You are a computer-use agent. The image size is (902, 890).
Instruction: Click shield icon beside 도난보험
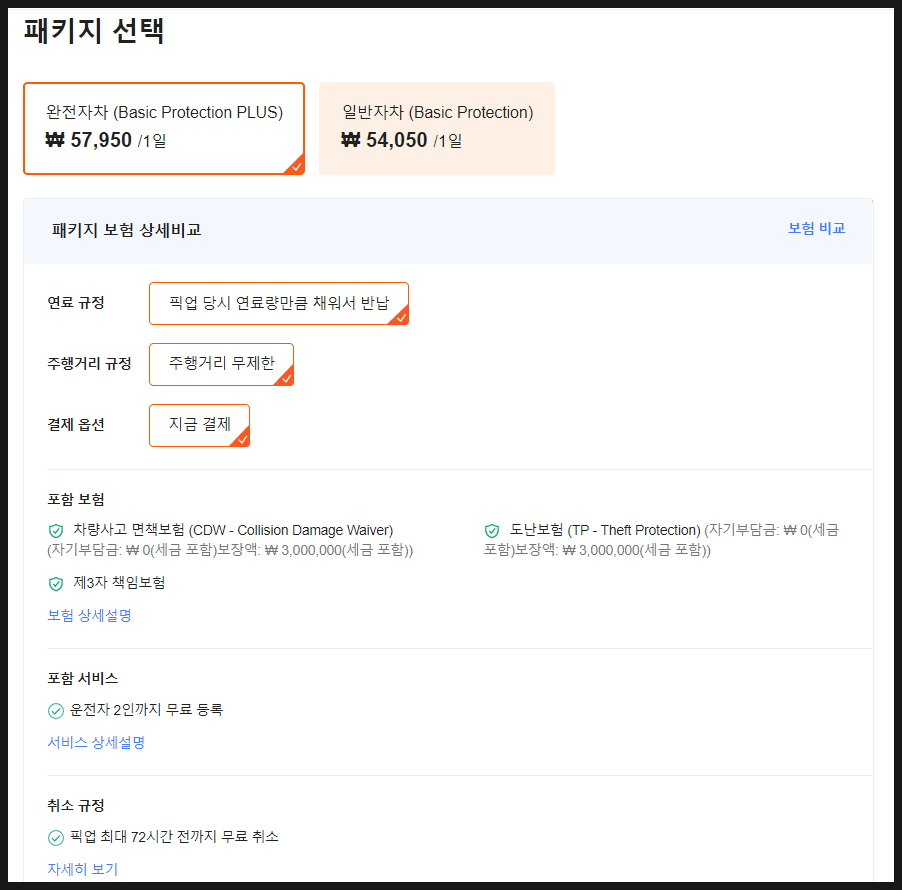(x=492, y=530)
